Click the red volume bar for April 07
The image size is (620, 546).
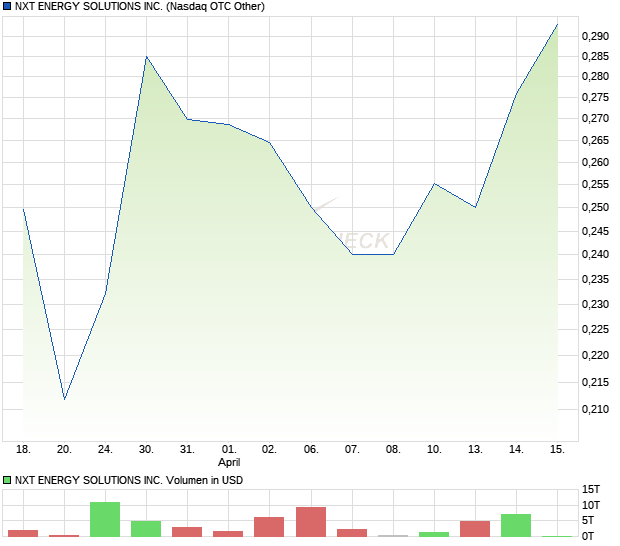pos(352,533)
